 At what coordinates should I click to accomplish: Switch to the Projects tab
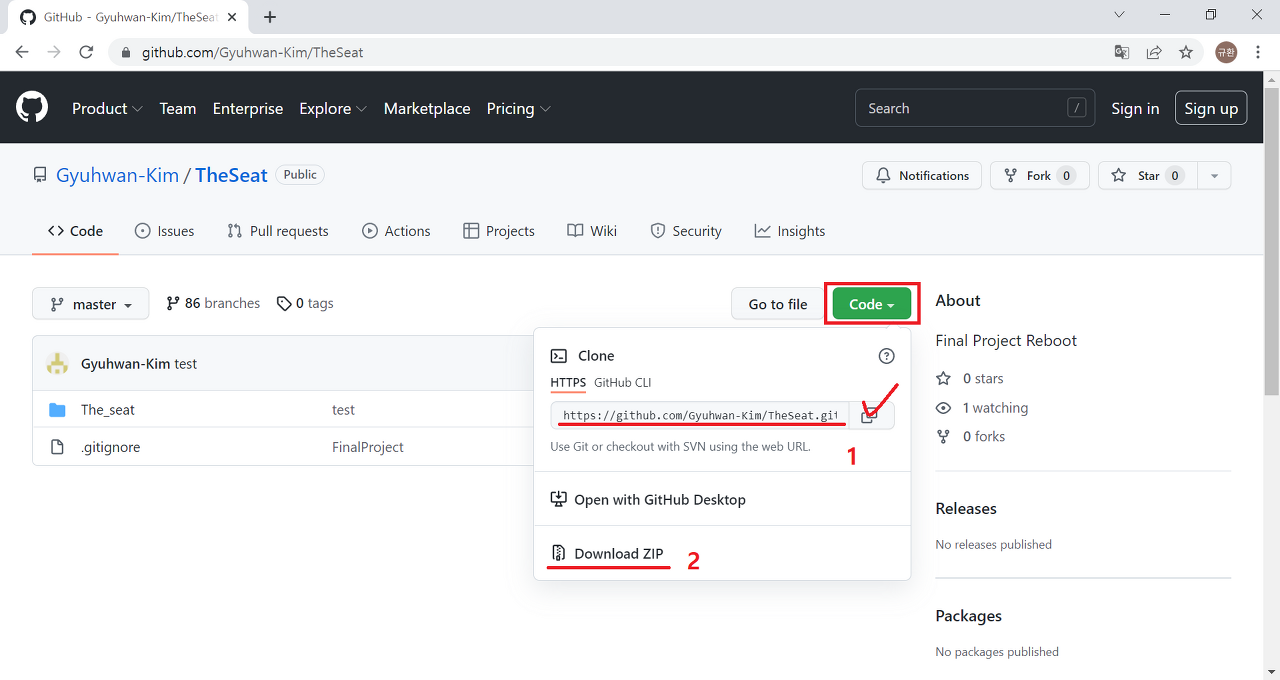click(x=499, y=231)
